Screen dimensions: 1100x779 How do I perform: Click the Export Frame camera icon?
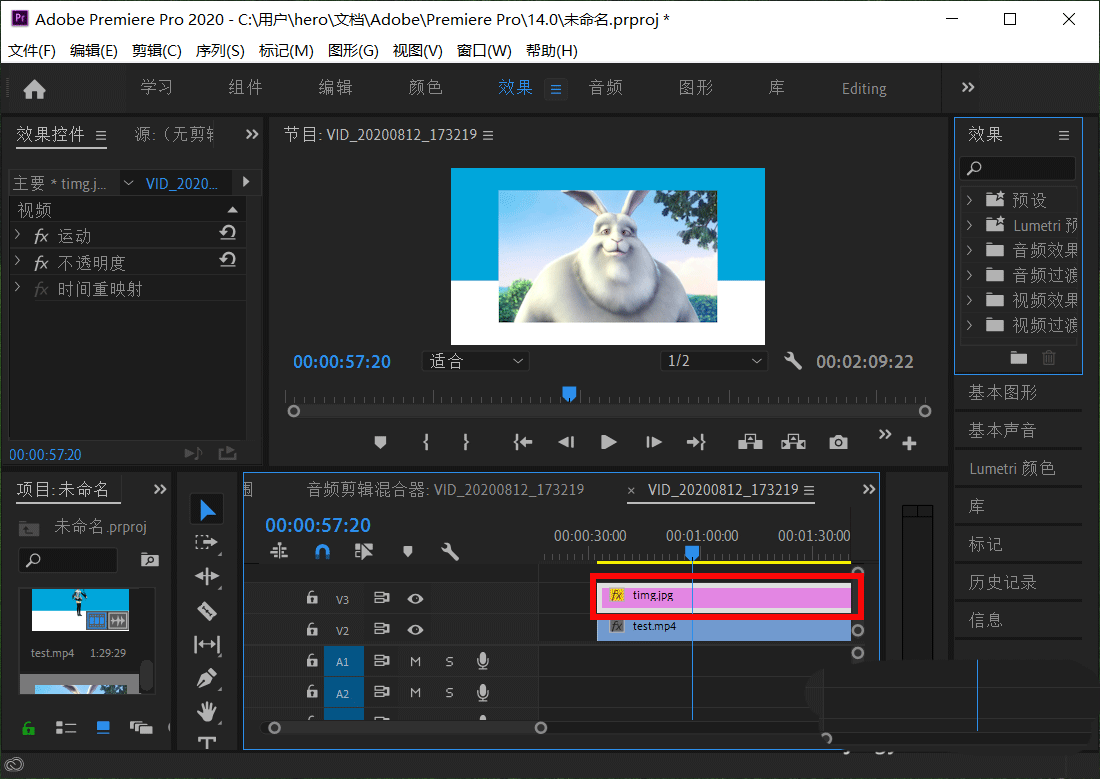(x=838, y=442)
